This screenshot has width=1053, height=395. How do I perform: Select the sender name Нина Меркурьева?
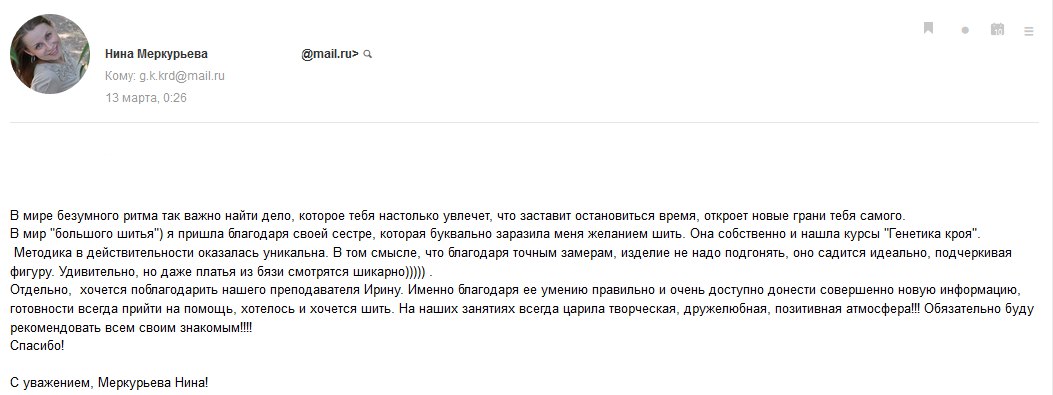pos(156,54)
